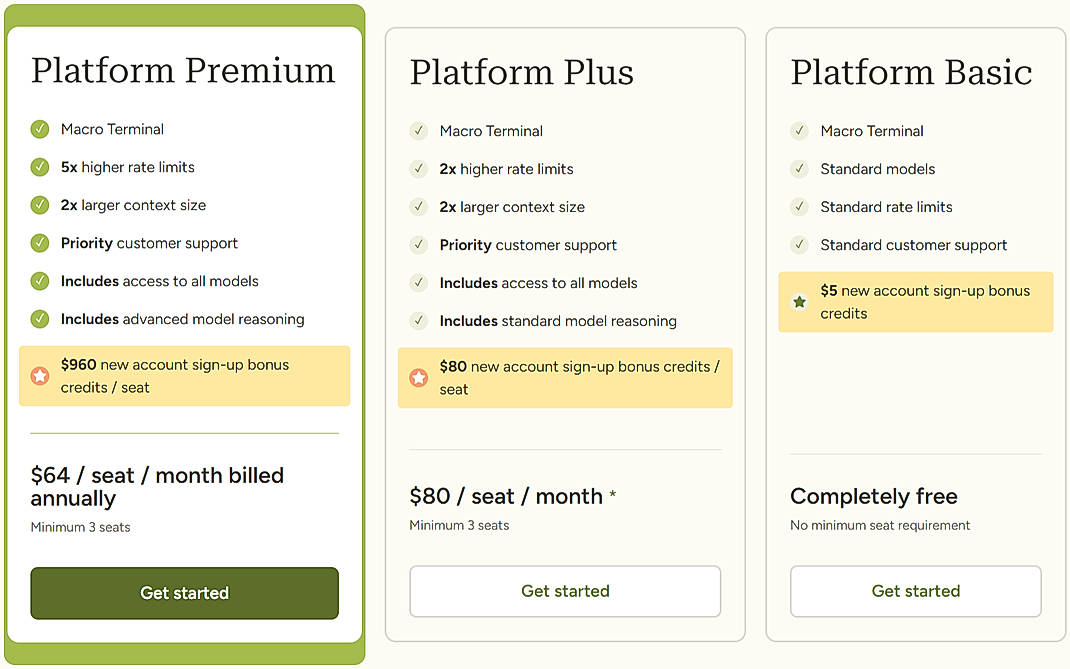Click the starburst icon on Premium's $960 bonus banner
Screen dimensions: 1070x669
click(x=38, y=378)
